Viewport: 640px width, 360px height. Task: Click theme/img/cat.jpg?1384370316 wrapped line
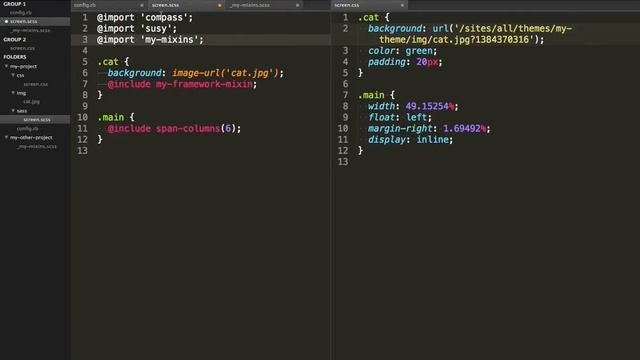(462, 40)
